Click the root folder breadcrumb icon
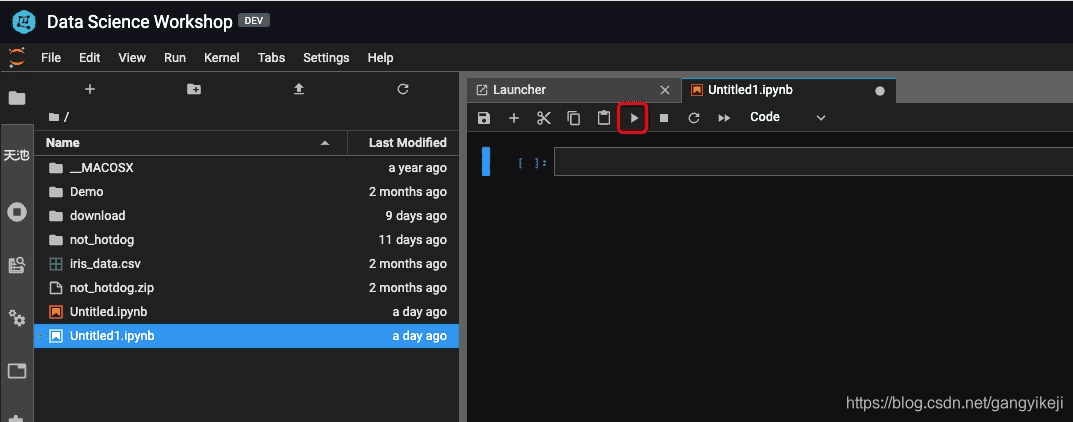Screen dimensions: 1073x422 (53, 117)
